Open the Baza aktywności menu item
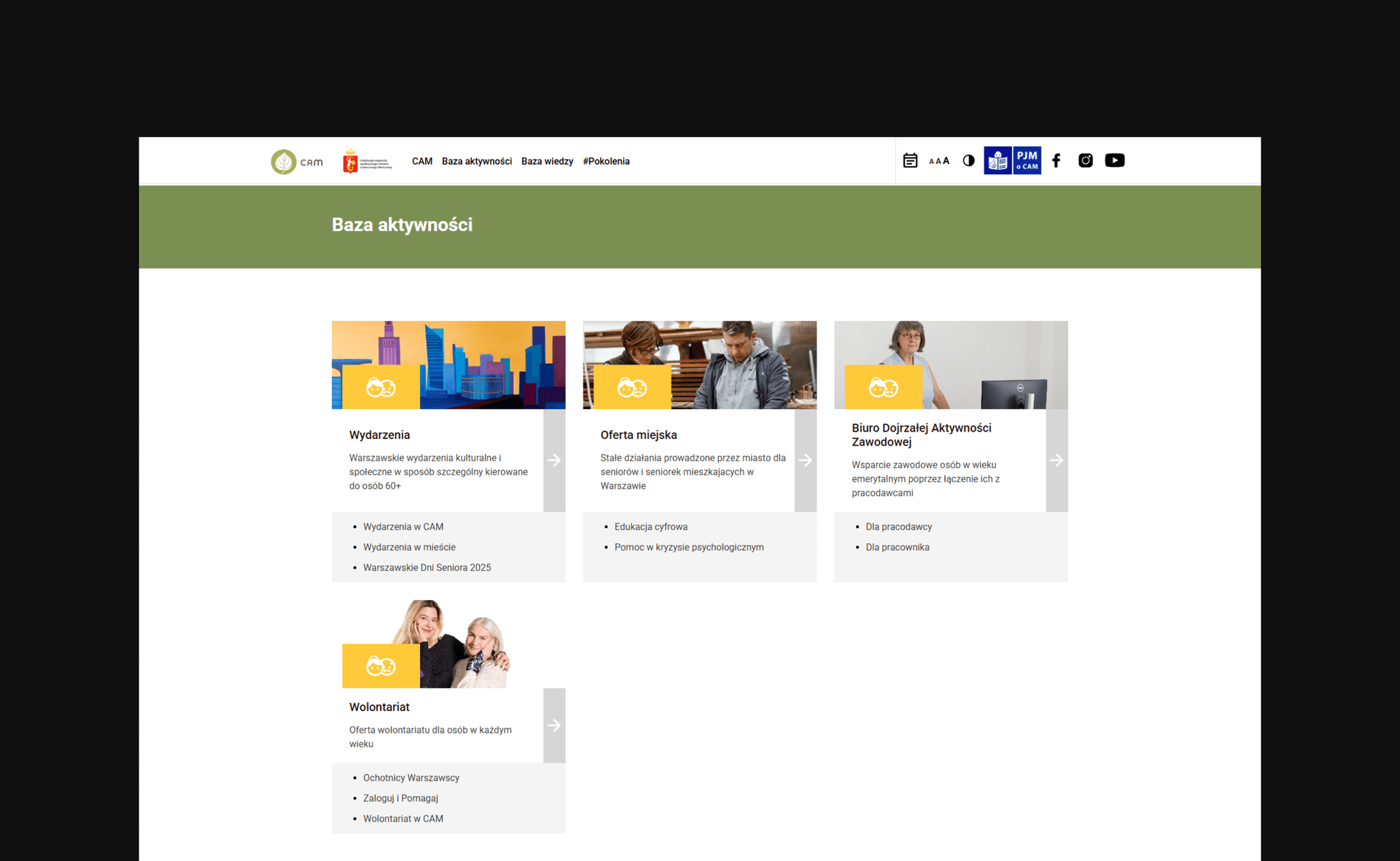The height and width of the screenshot is (861, 1400). [477, 161]
